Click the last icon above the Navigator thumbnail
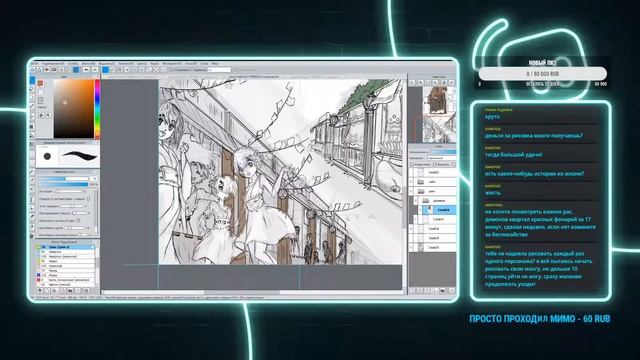The height and width of the screenshot is (360, 640). pos(451,82)
